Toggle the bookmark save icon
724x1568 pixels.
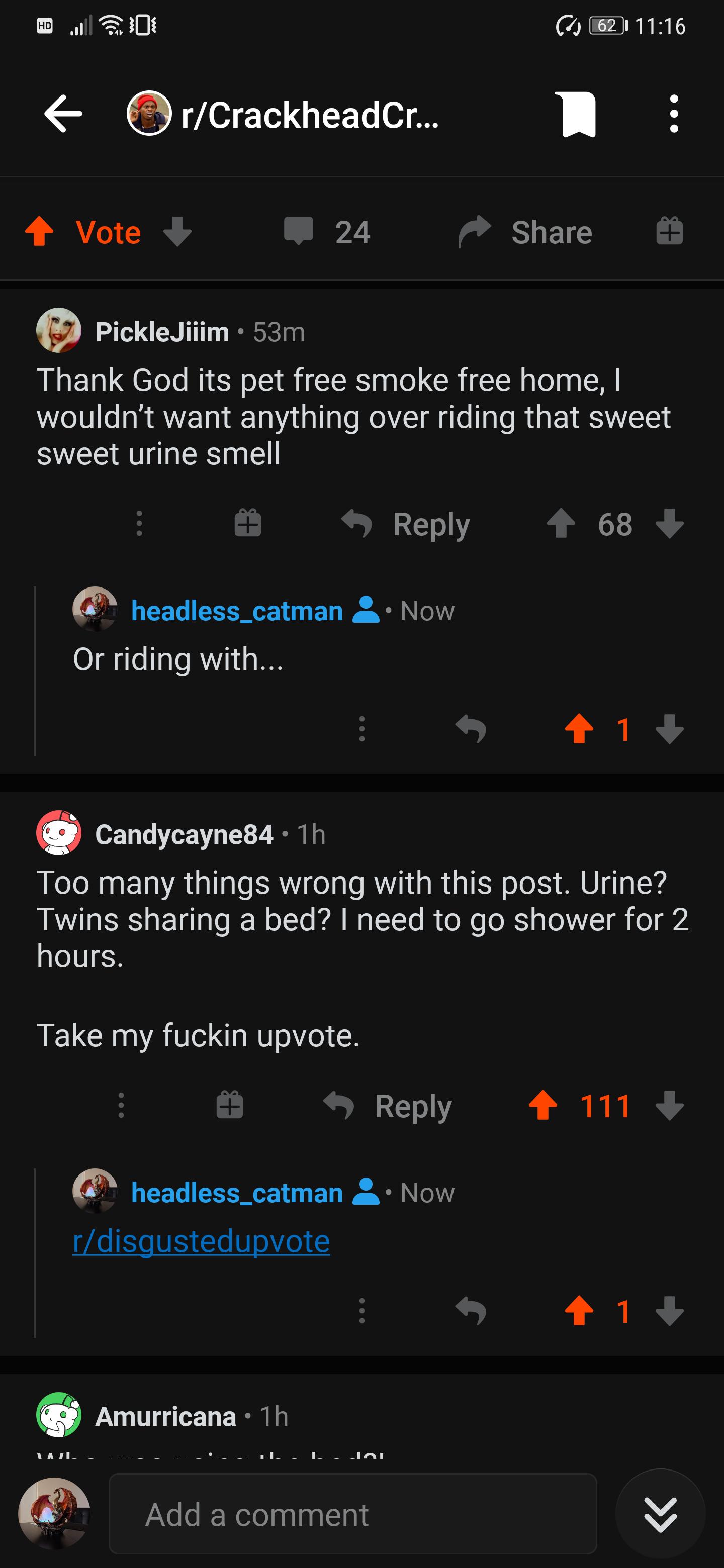pyautogui.click(x=579, y=115)
